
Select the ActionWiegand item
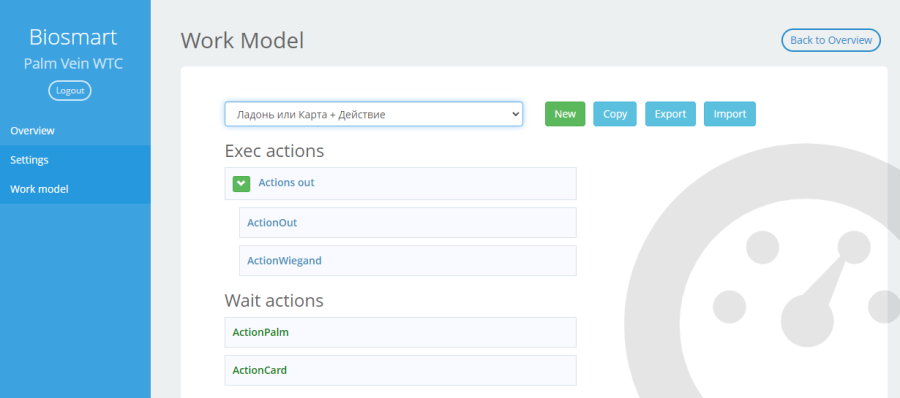click(x=408, y=261)
